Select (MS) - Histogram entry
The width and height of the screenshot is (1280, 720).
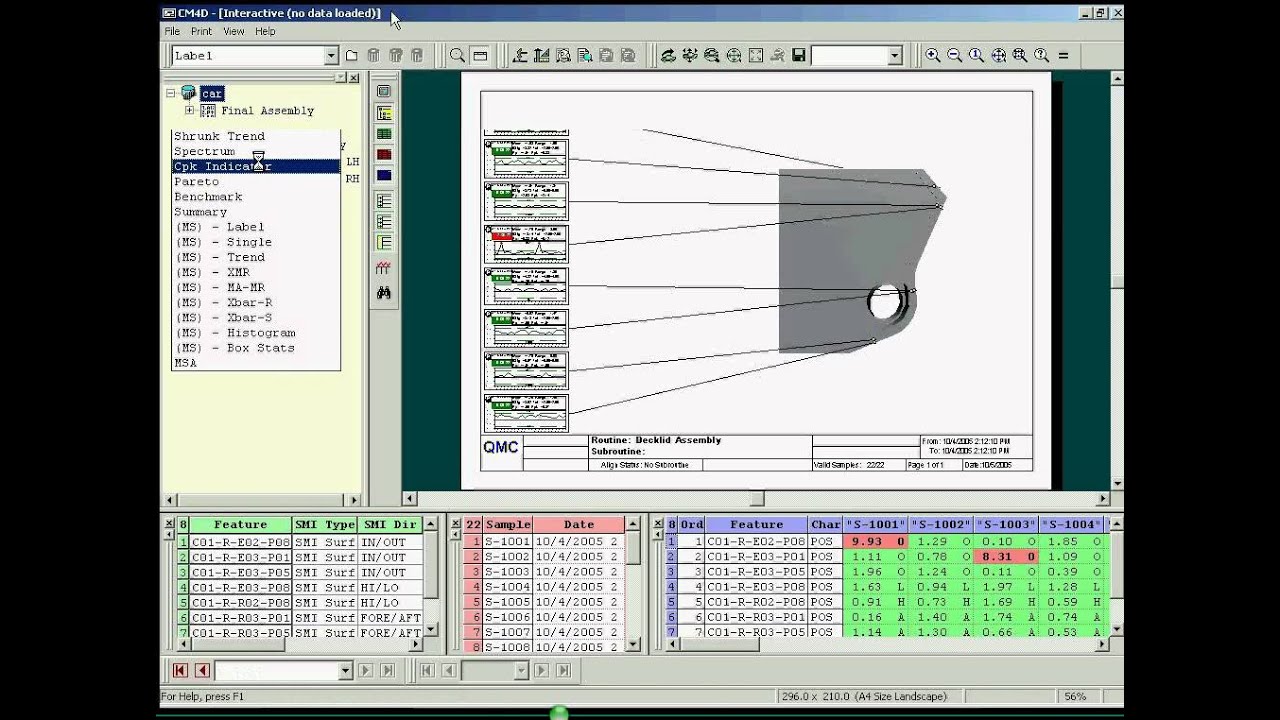(256, 333)
